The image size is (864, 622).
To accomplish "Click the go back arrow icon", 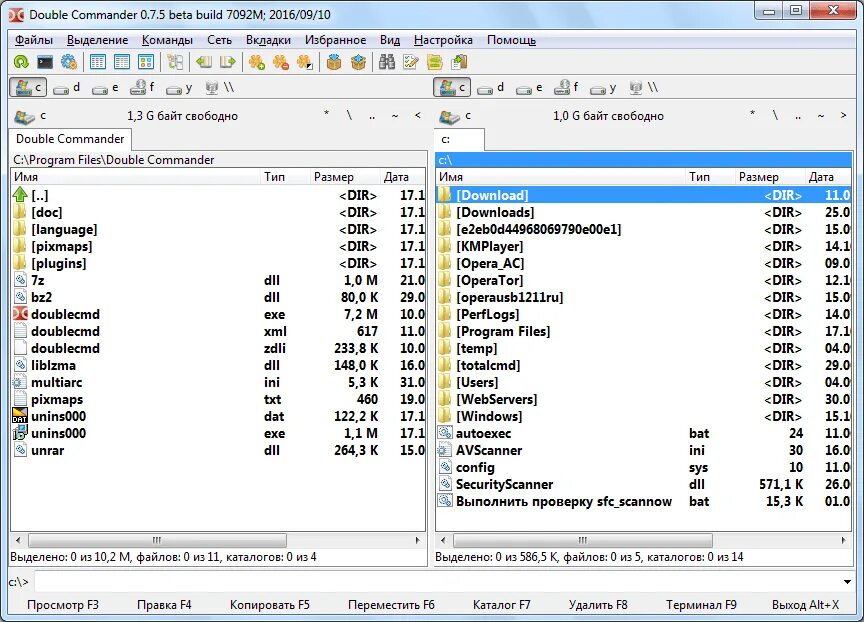I will pyautogui.click(x=204, y=62).
